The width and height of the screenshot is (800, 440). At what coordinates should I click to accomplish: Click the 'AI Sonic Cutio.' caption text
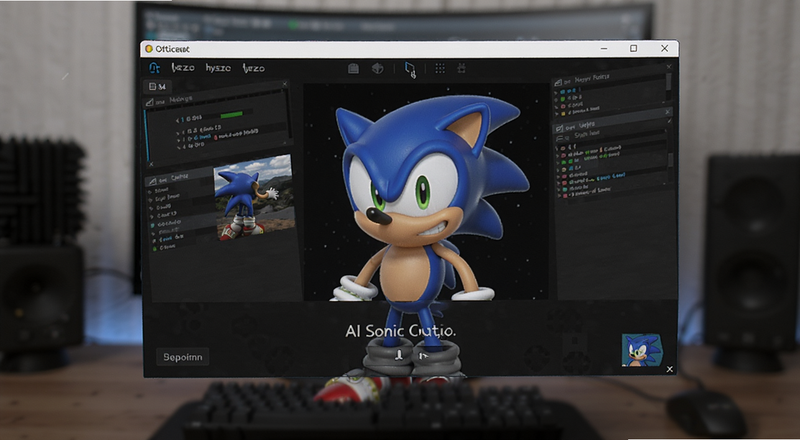[401, 331]
